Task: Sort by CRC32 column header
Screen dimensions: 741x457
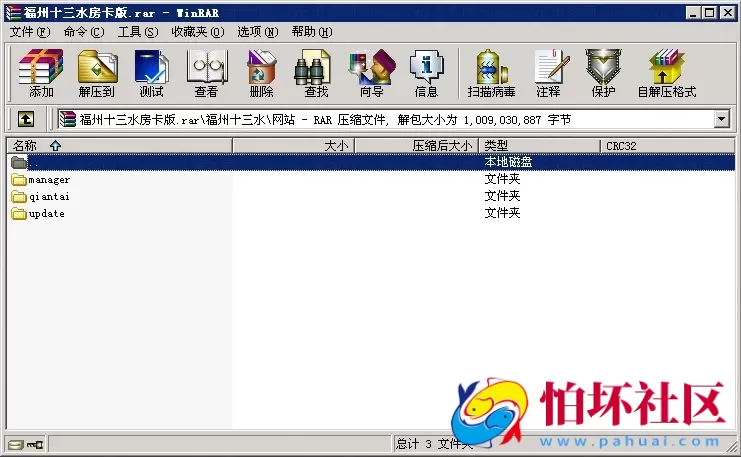Action: tap(667, 146)
